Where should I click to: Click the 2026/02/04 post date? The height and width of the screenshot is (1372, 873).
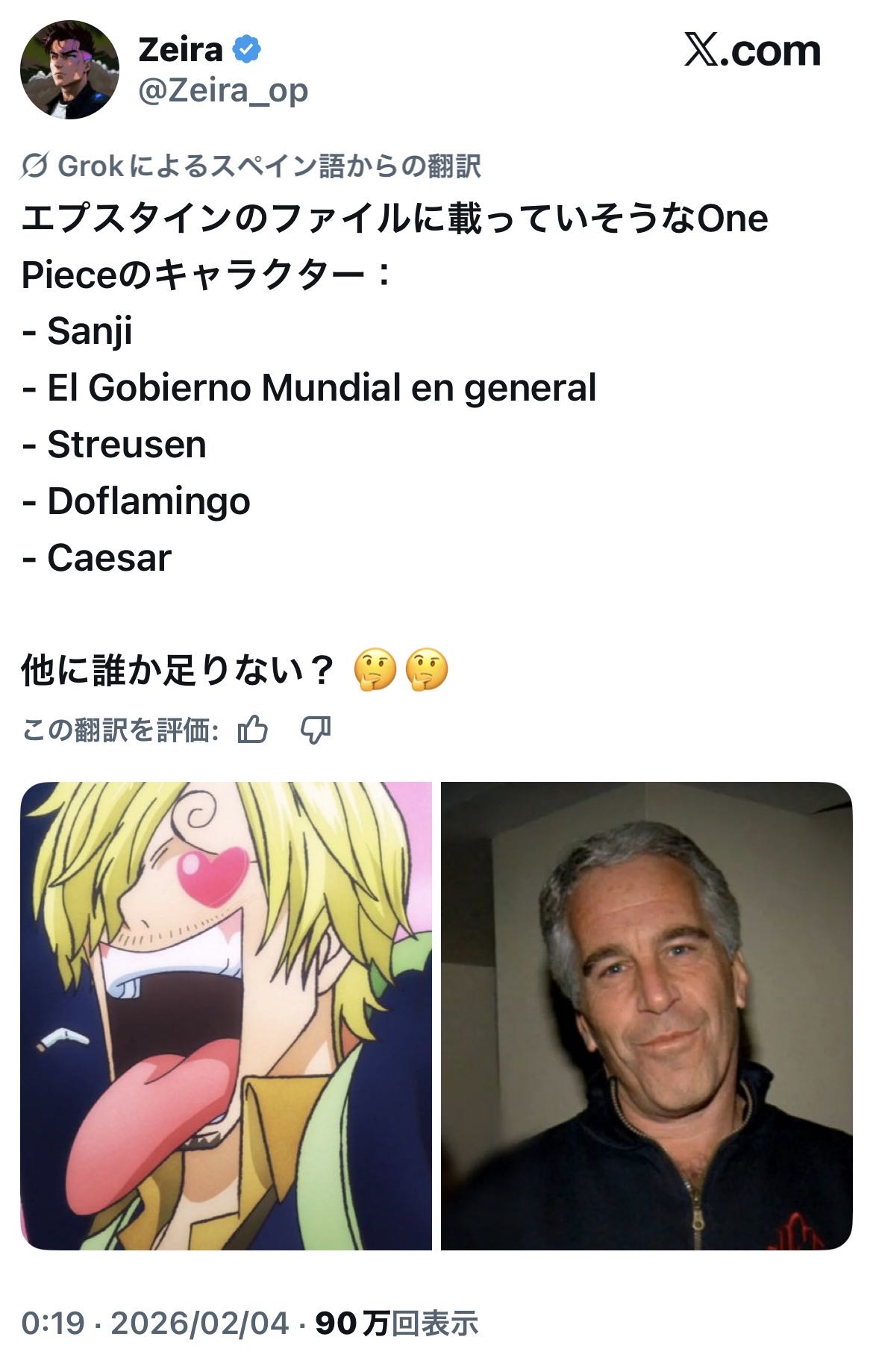tap(200, 1323)
